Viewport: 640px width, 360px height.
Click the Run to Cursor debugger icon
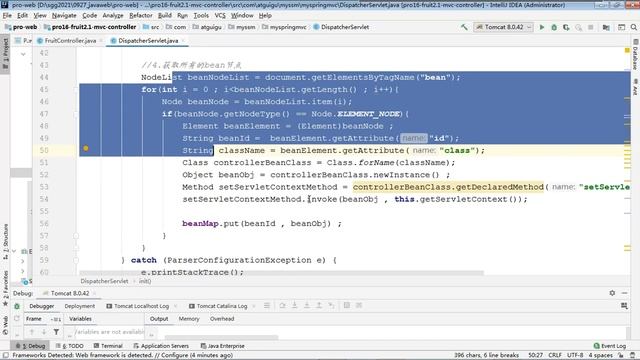[331, 305]
